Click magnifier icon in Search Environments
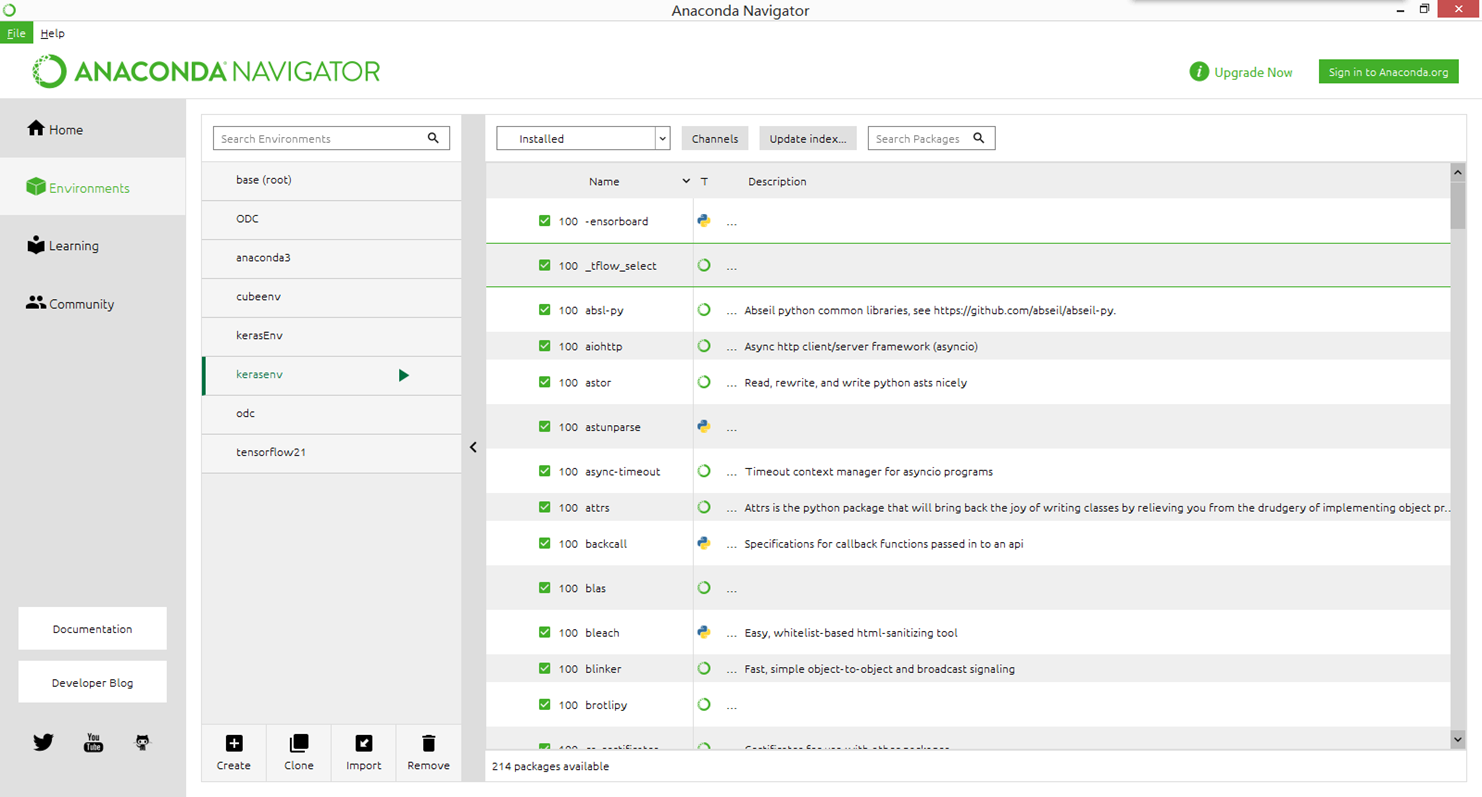This screenshot has height=797, width=1482. 433,138
